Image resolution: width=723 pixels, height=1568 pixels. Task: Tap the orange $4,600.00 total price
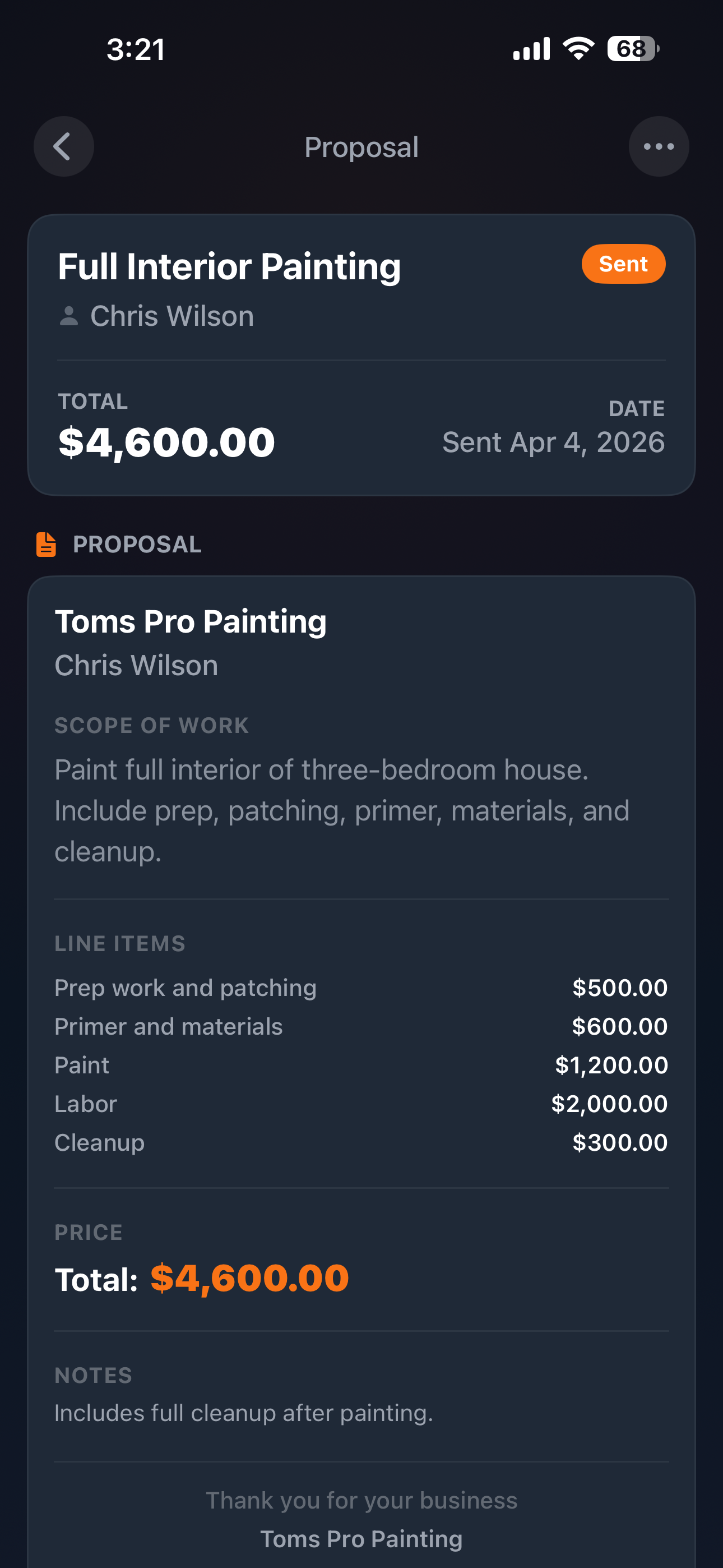[x=249, y=1278]
